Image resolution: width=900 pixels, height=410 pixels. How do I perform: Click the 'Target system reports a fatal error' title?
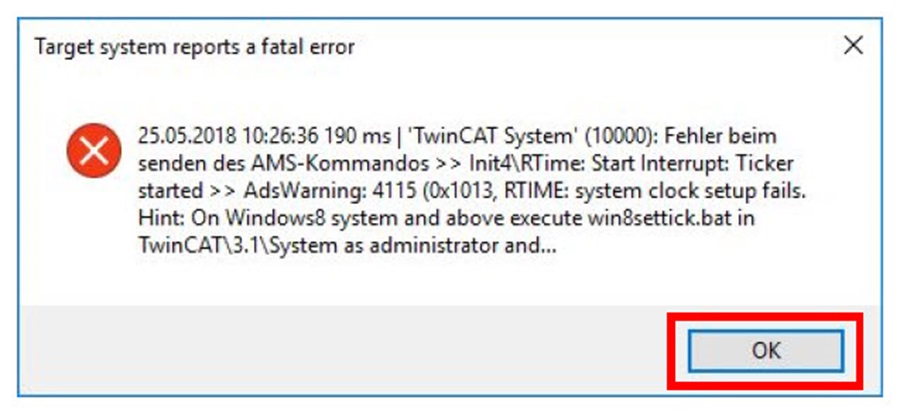click(194, 47)
